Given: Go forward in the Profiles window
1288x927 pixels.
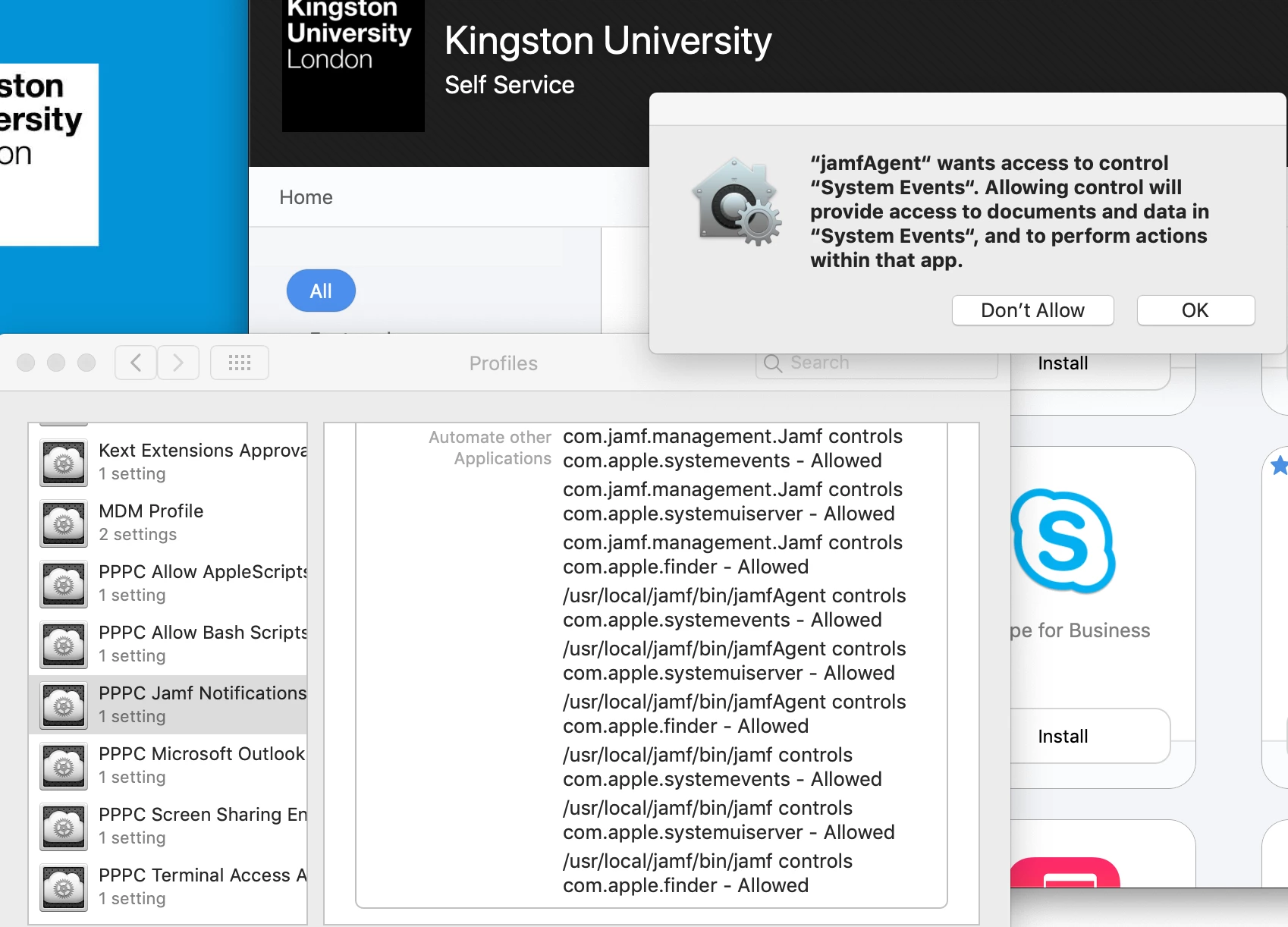Looking at the screenshot, I should pyautogui.click(x=178, y=363).
